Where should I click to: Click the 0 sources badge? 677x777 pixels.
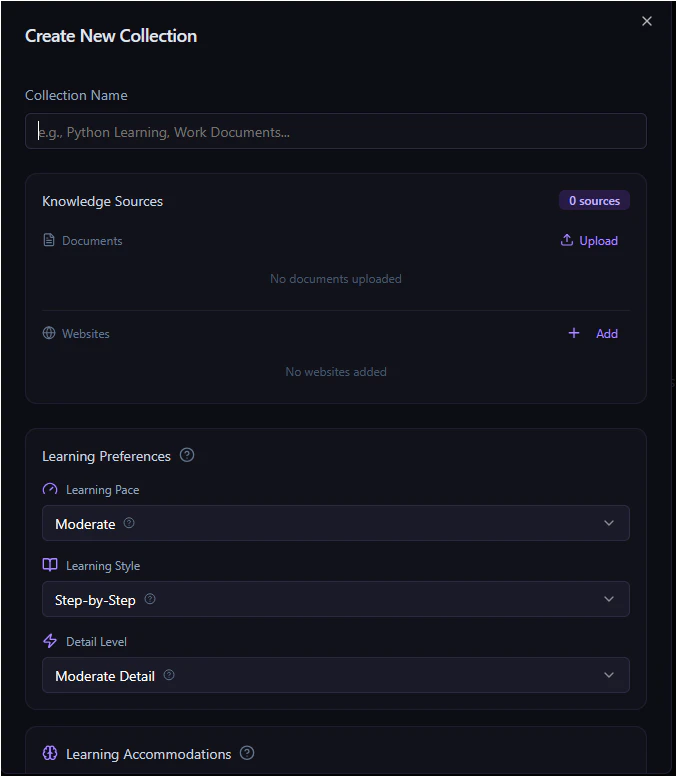pyautogui.click(x=594, y=201)
